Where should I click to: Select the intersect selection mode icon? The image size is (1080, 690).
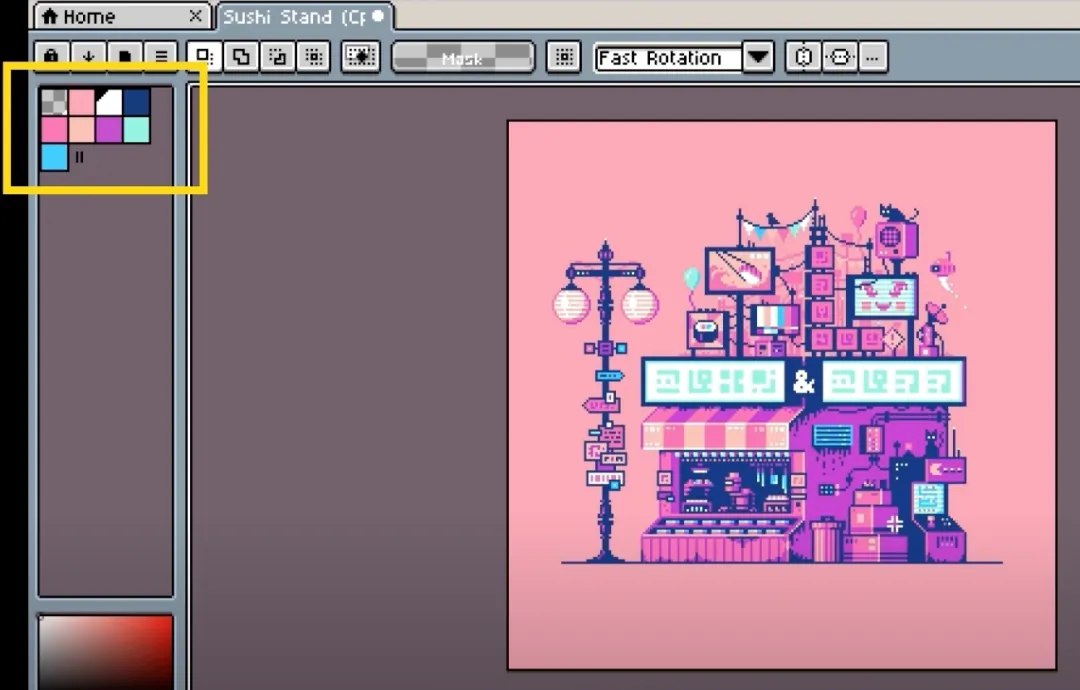tap(314, 56)
